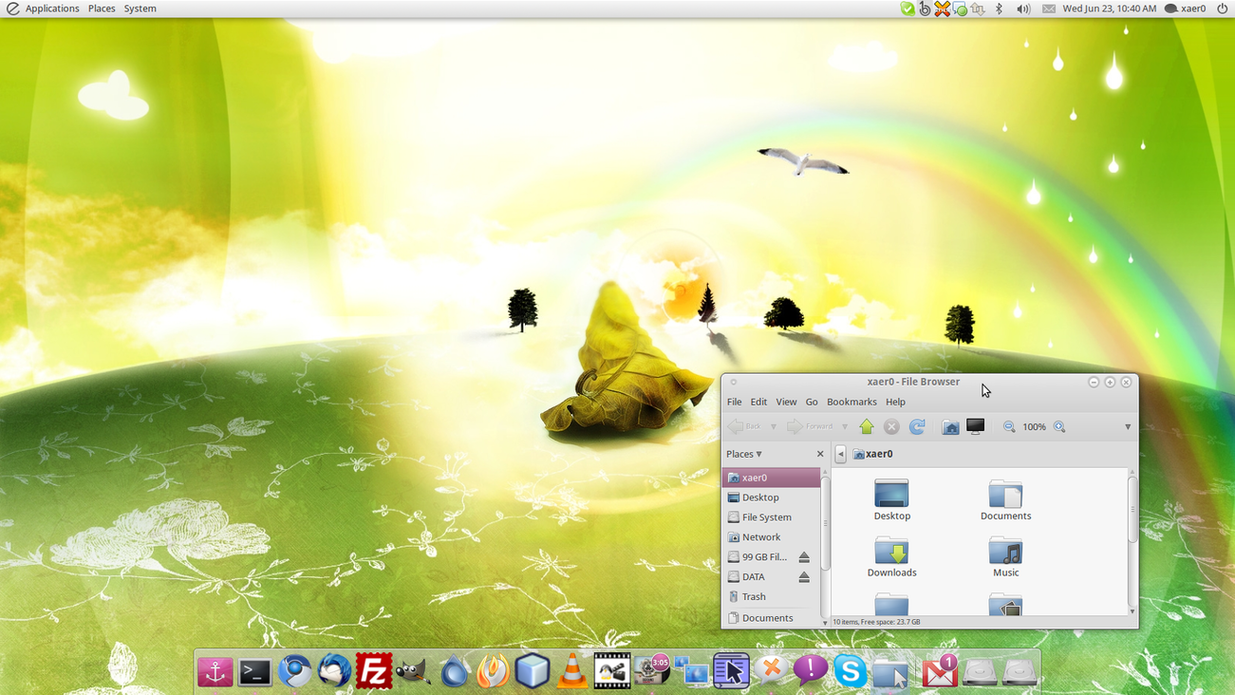Open File System in Places sidebar
Viewport: 1235px width, 695px height.
pos(771,517)
